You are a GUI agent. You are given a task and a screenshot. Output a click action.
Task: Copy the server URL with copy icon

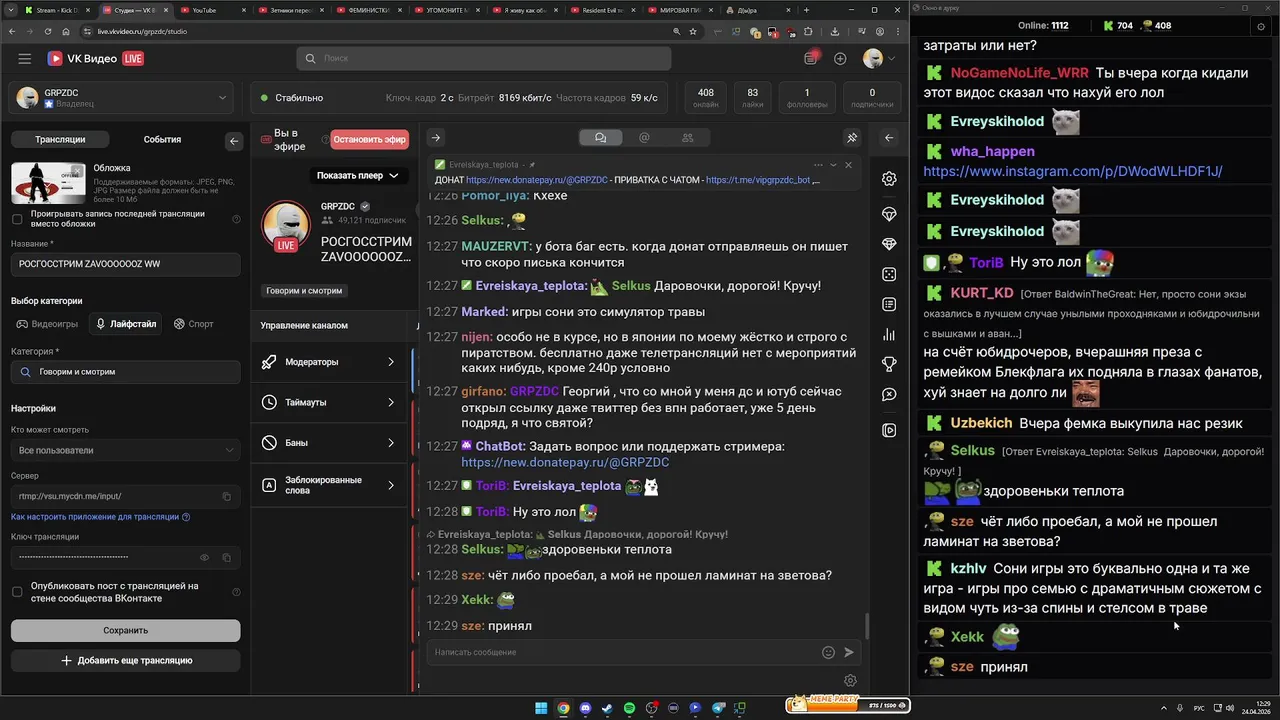coord(227,496)
